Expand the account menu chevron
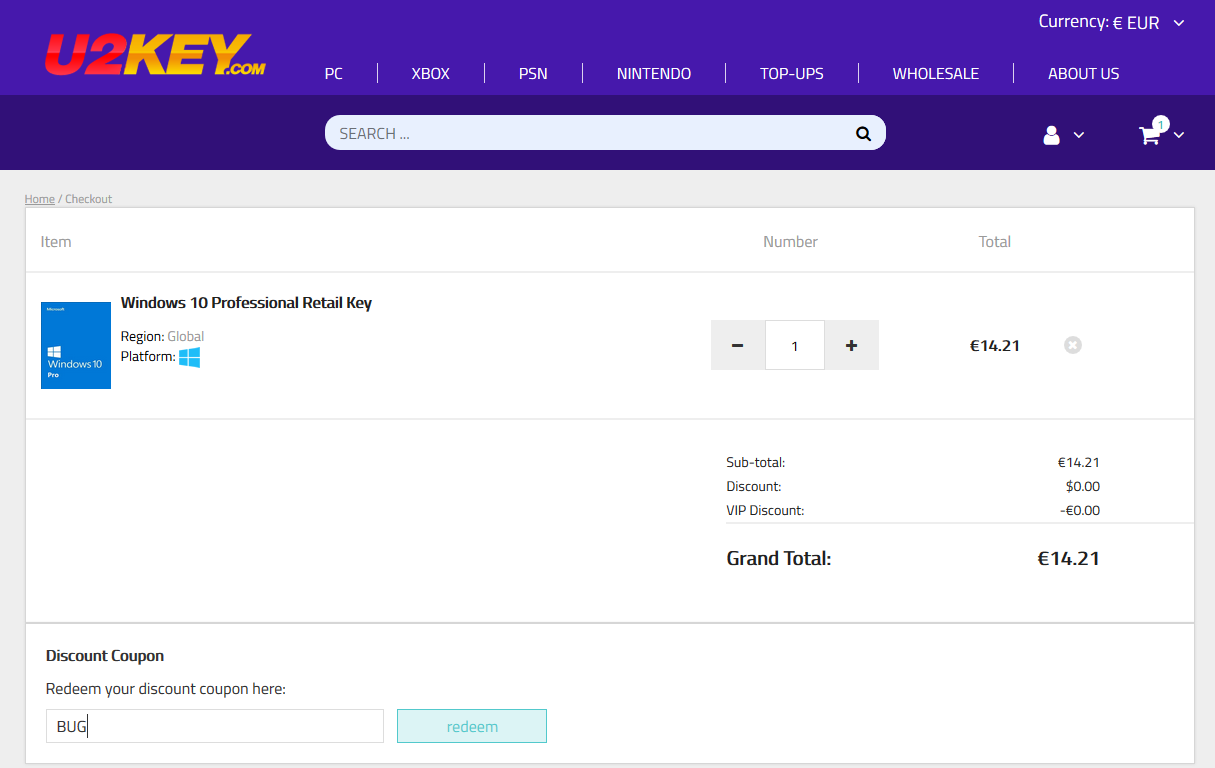The height and width of the screenshot is (768, 1215). click(x=1079, y=135)
